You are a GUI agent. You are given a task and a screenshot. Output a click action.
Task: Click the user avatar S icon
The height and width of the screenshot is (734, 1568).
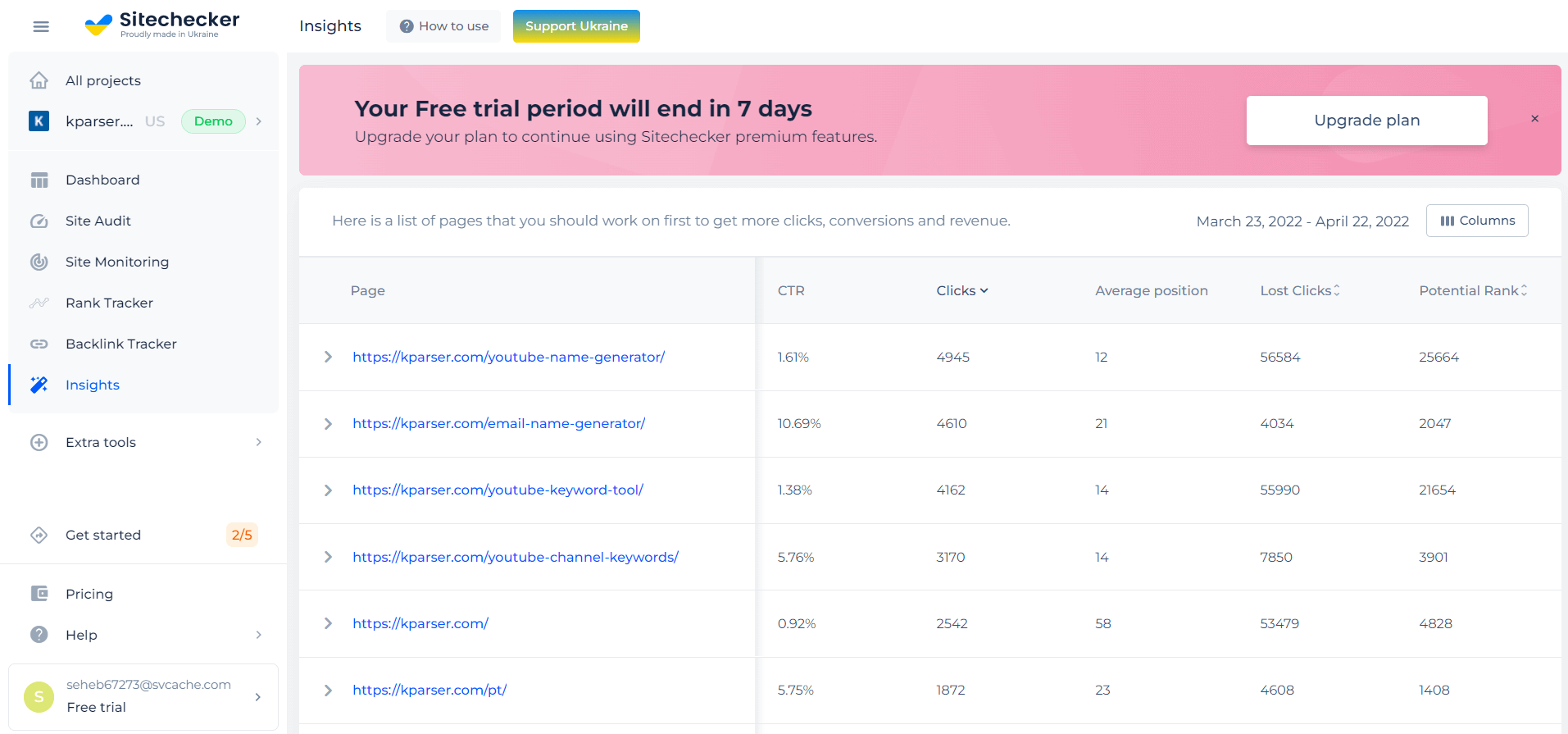click(x=39, y=697)
